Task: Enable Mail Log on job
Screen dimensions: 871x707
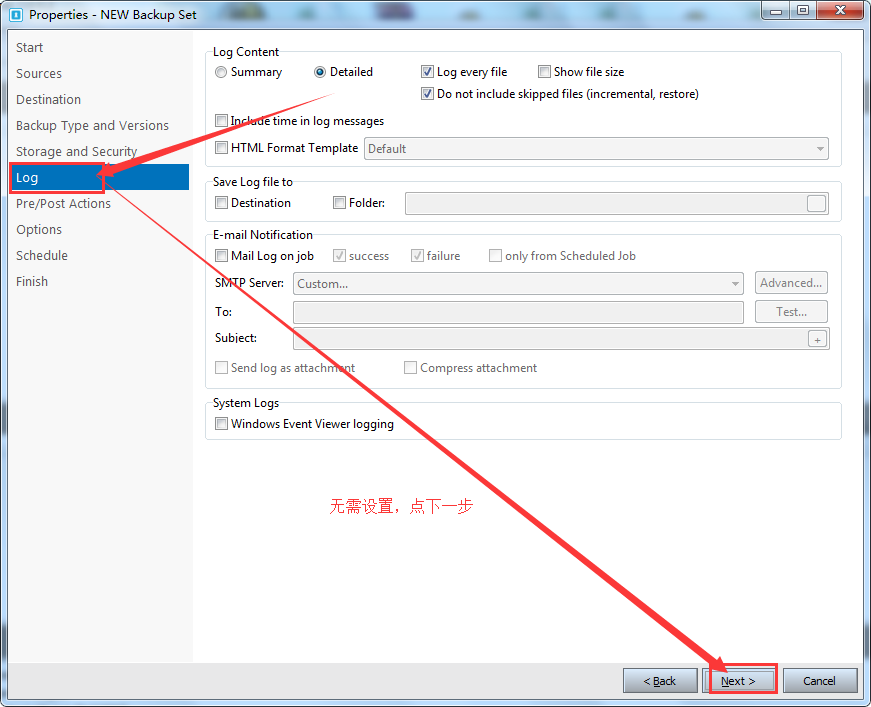Action: click(x=222, y=256)
